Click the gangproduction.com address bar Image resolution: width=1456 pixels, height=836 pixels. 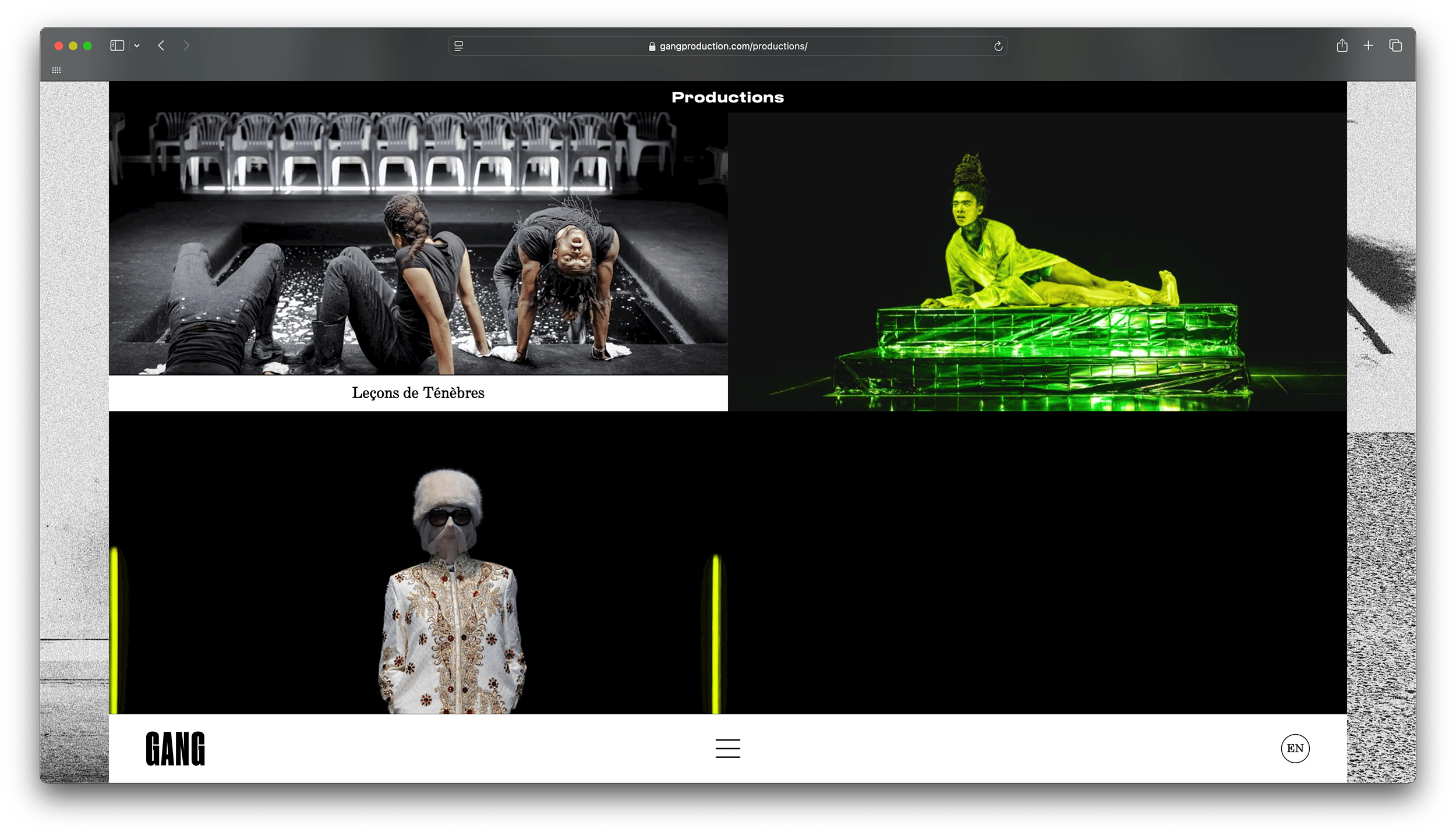[x=733, y=46]
